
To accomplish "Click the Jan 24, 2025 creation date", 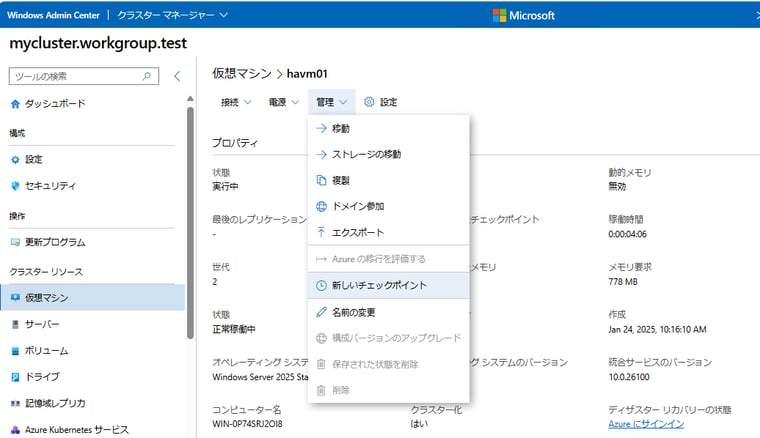I will (657, 329).
